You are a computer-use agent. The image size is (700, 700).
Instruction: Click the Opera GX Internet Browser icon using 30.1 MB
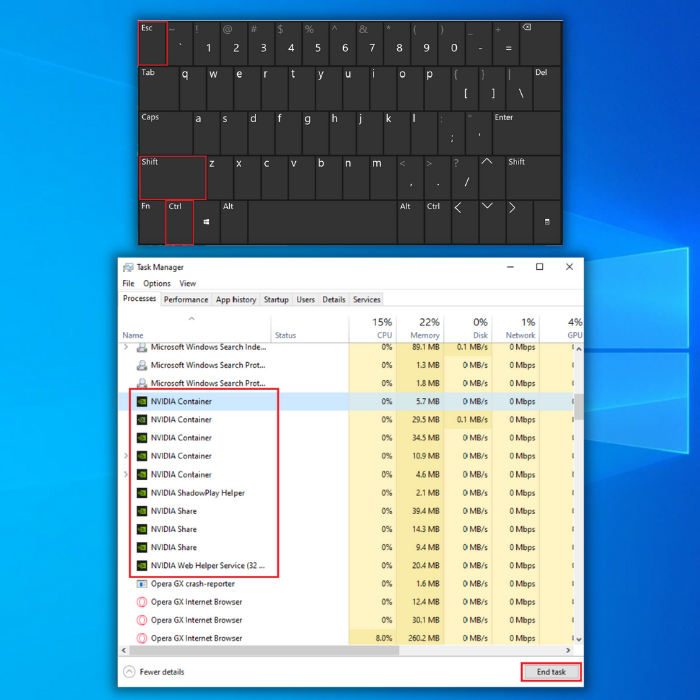point(142,620)
